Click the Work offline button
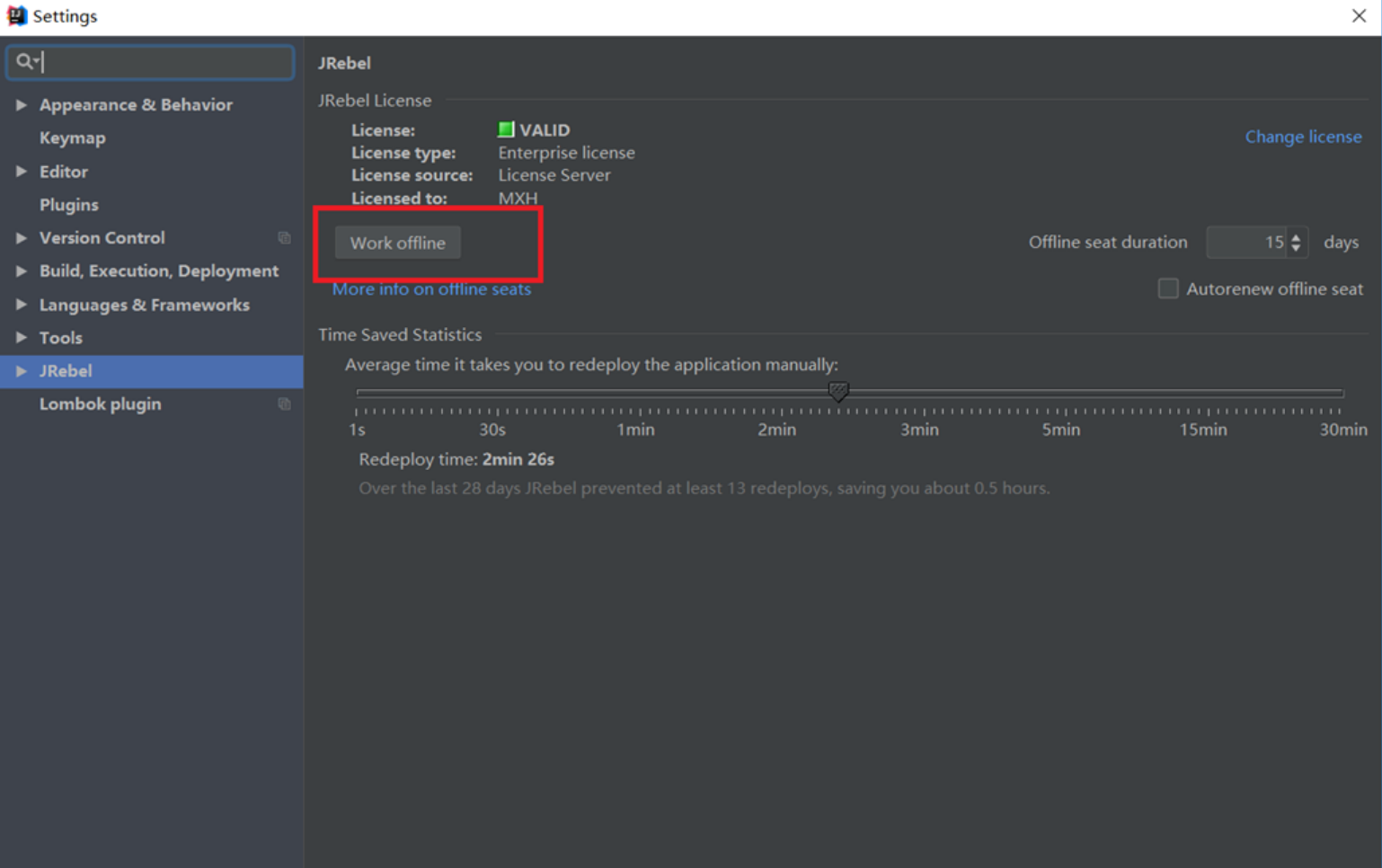Image resolution: width=1382 pixels, height=868 pixels. pos(397,243)
